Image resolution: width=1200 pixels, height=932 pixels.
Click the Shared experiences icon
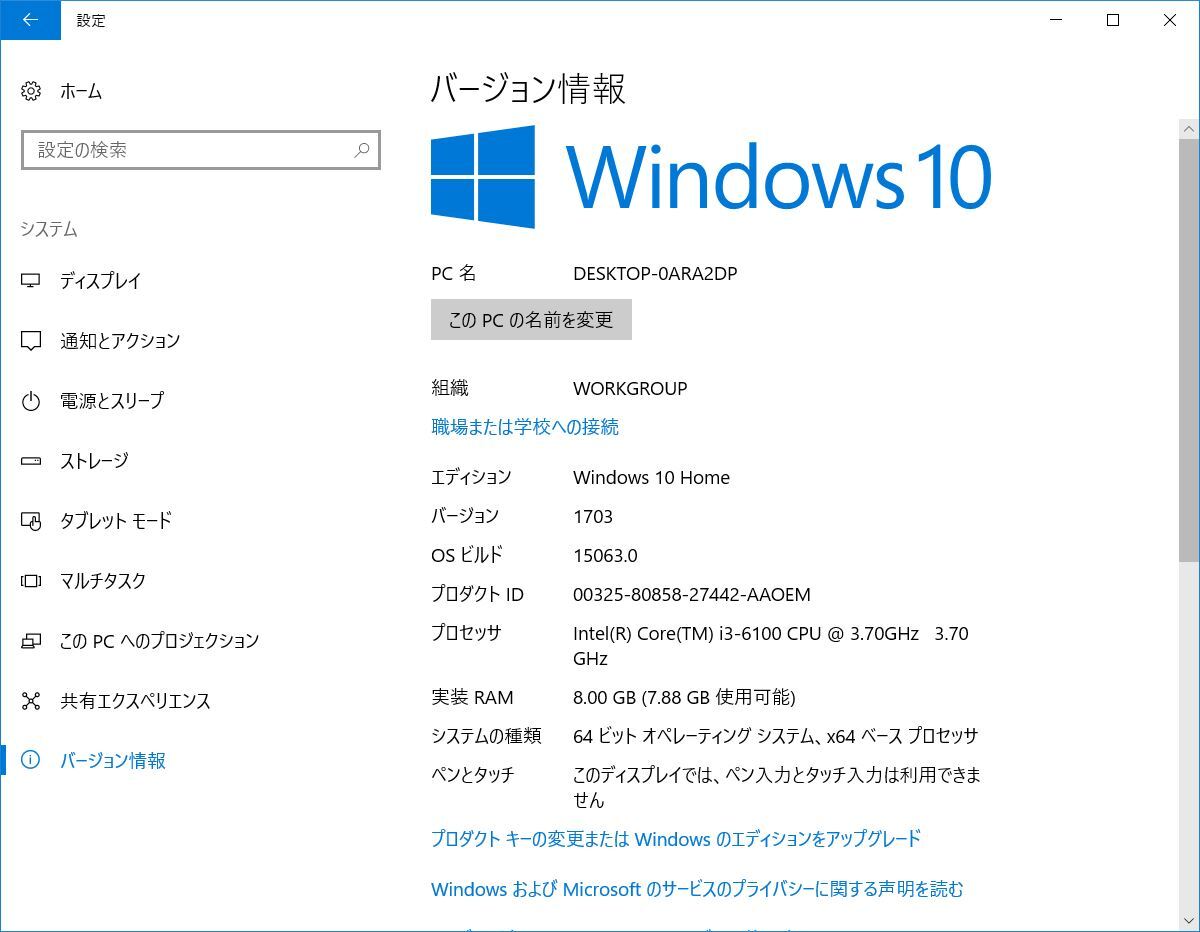(31, 701)
